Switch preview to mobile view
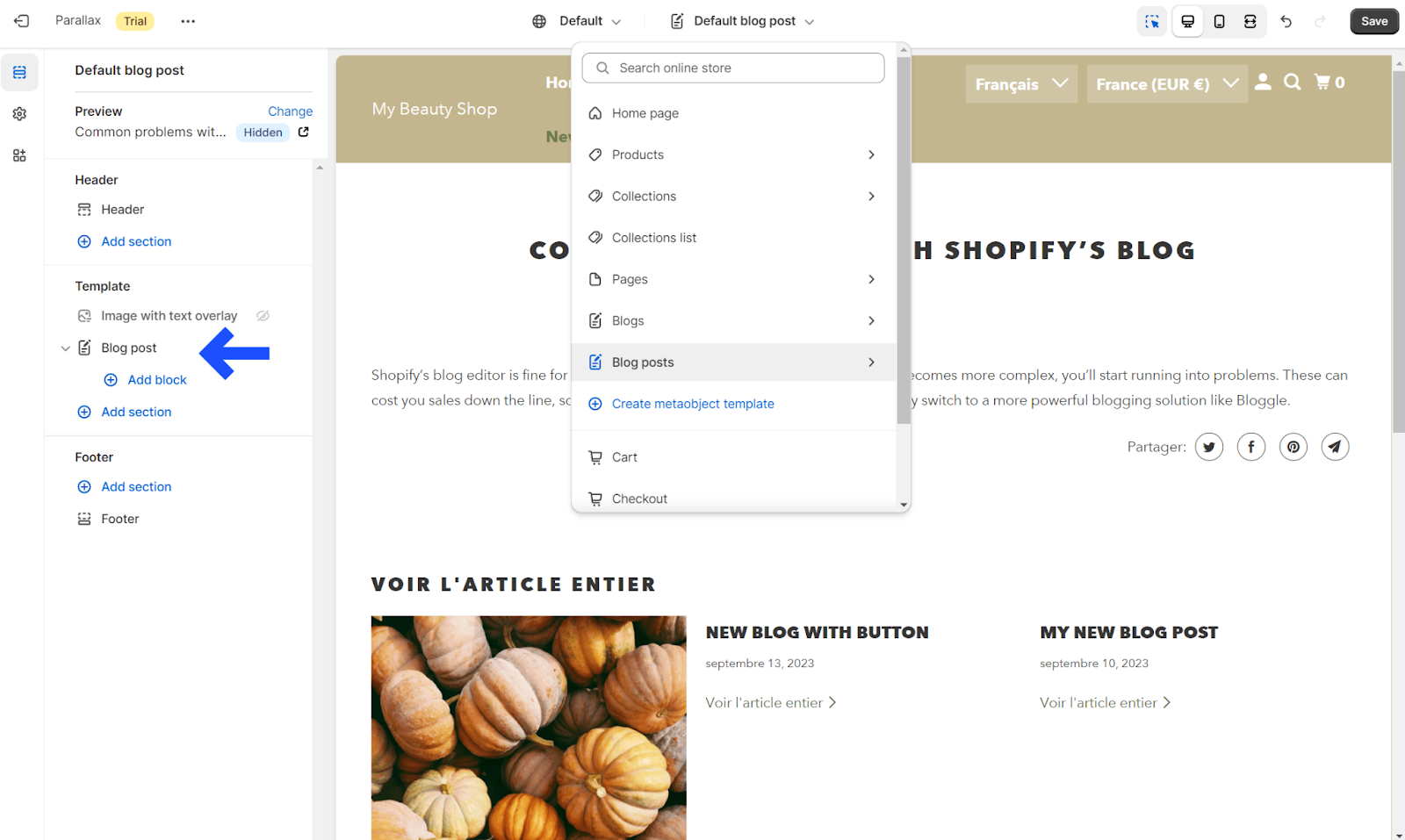 click(1219, 21)
